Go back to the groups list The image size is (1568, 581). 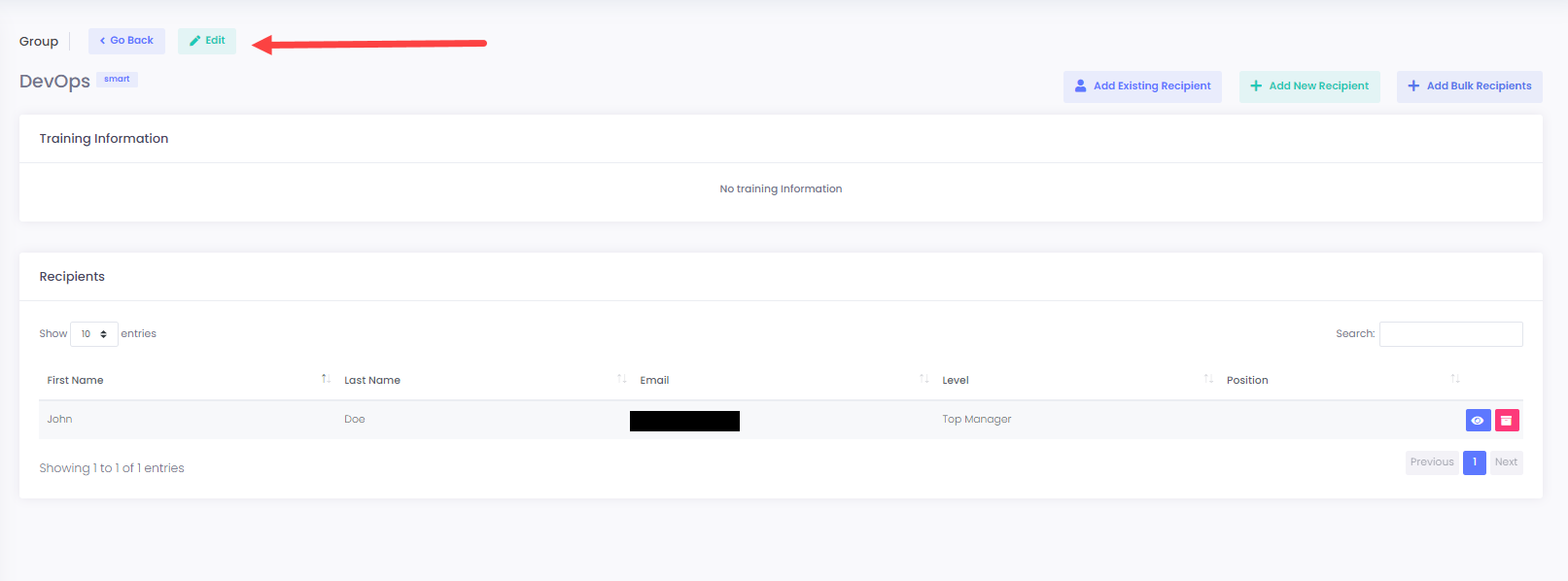[126, 41]
